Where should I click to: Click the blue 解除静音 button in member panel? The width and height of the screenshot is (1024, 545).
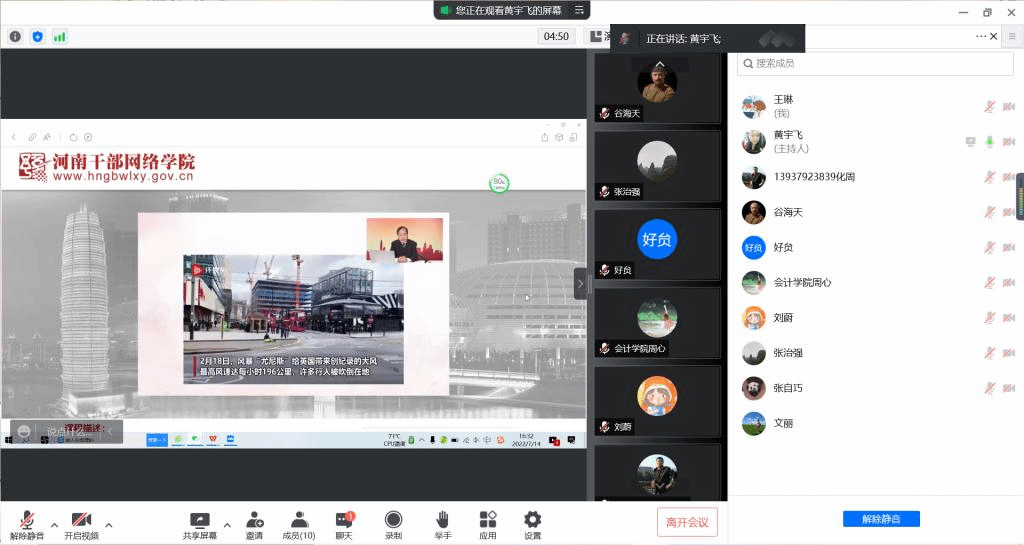coord(881,519)
